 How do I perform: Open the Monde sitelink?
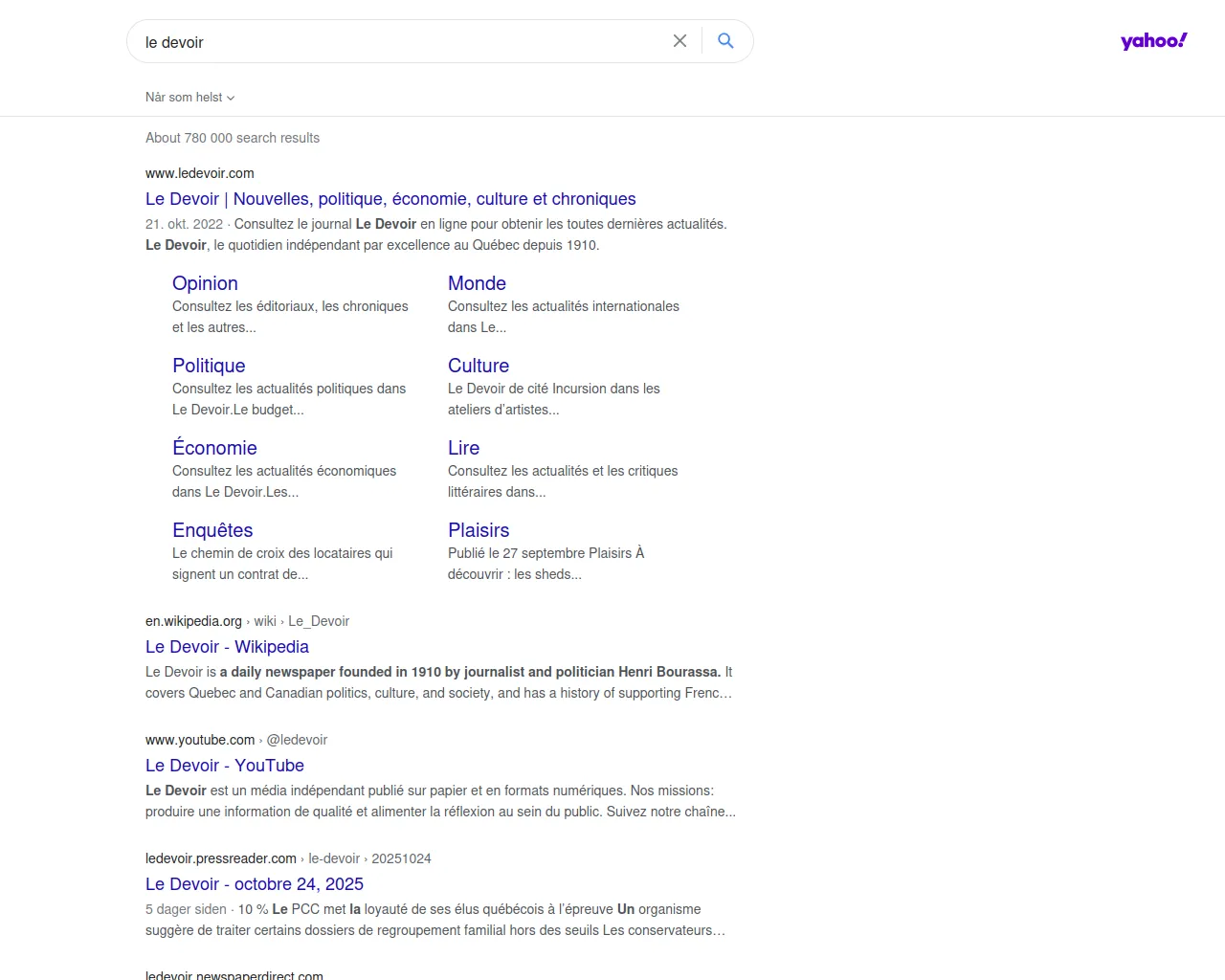coord(477,283)
